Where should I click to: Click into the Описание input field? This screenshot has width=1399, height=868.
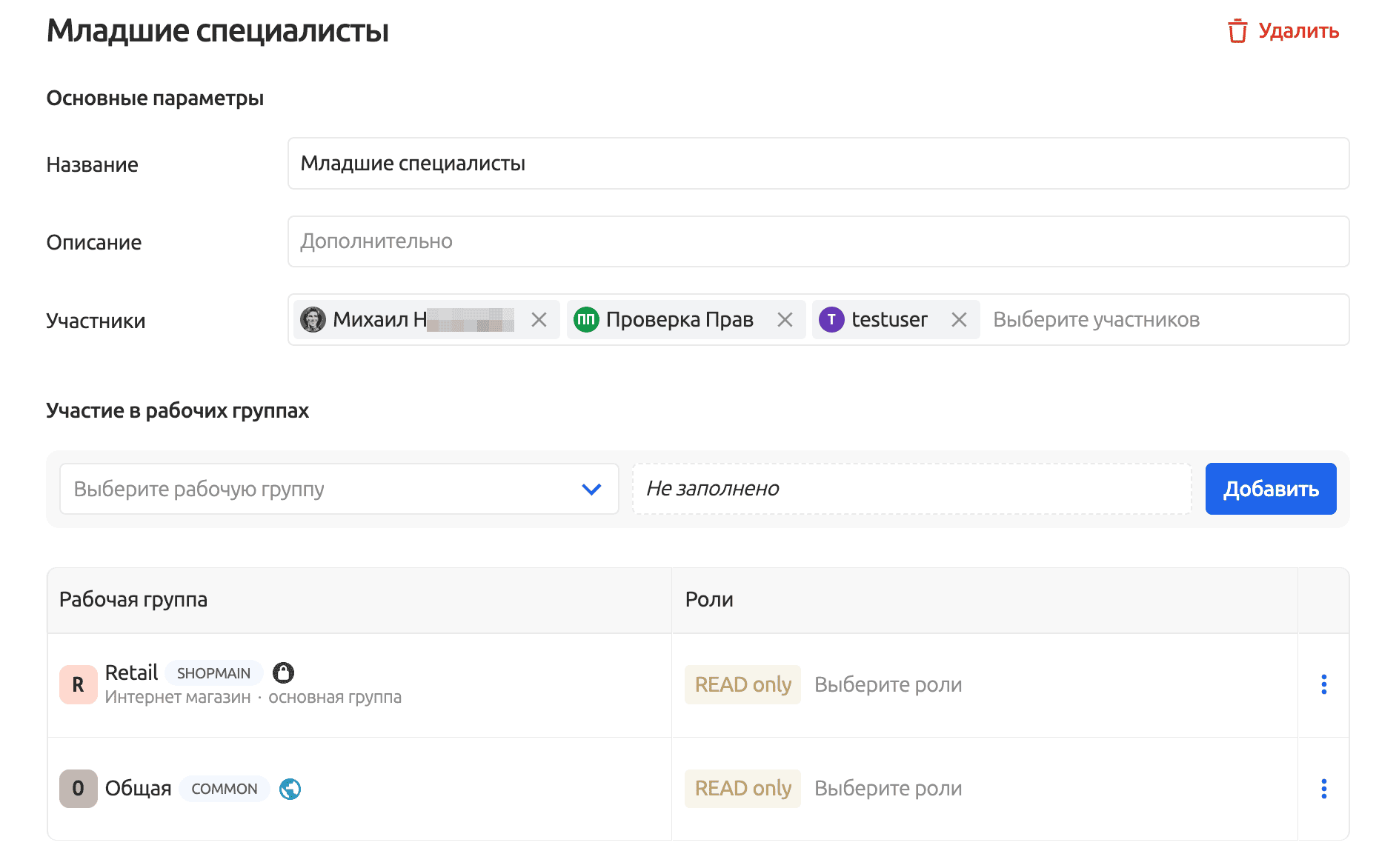pyautogui.click(x=818, y=241)
